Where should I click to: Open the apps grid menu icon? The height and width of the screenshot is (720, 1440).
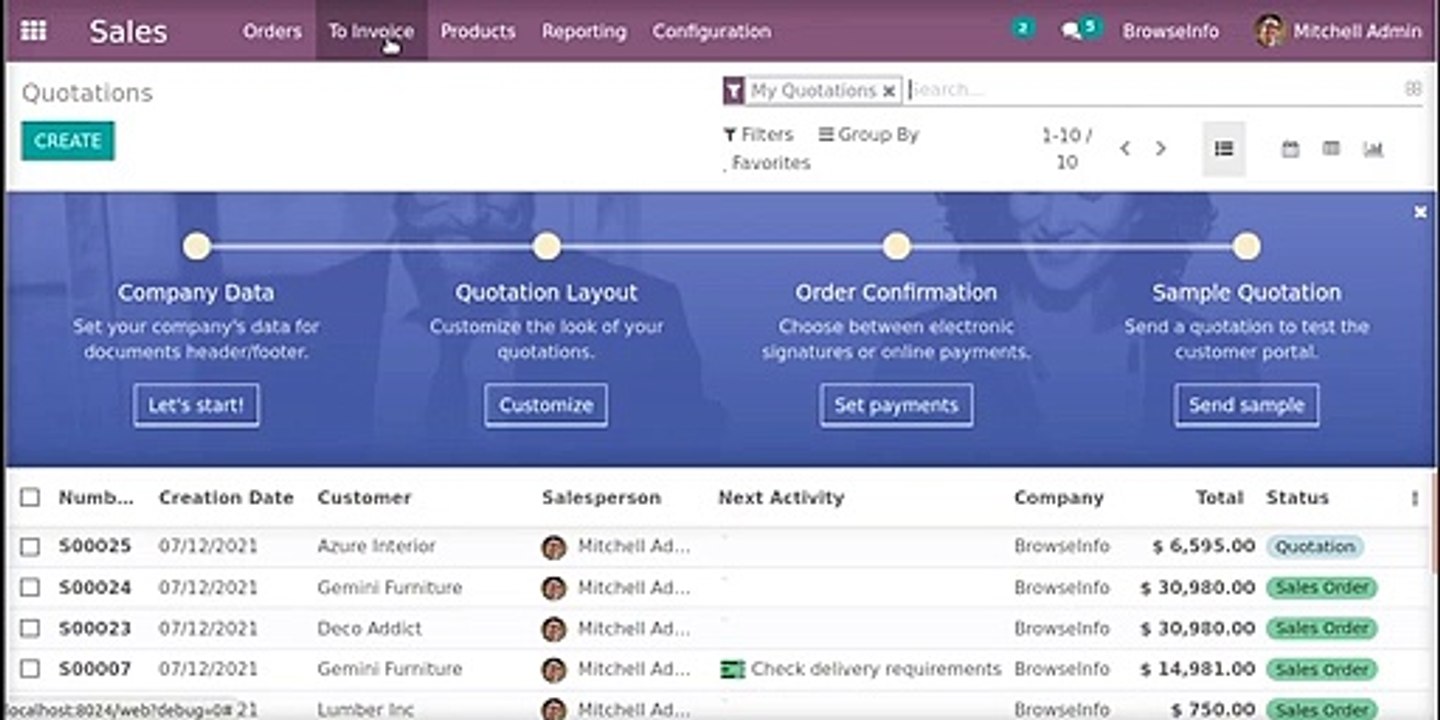click(33, 30)
